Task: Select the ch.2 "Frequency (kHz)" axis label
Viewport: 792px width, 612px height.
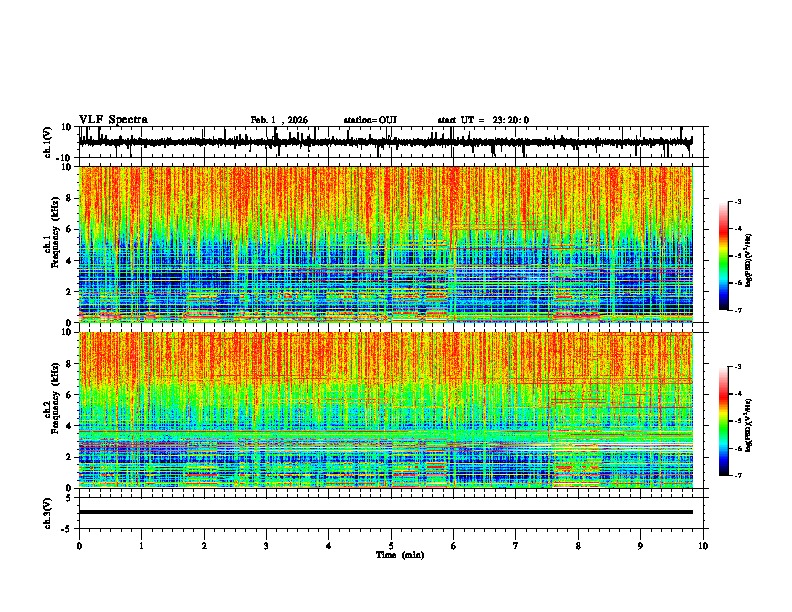Action: point(55,398)
